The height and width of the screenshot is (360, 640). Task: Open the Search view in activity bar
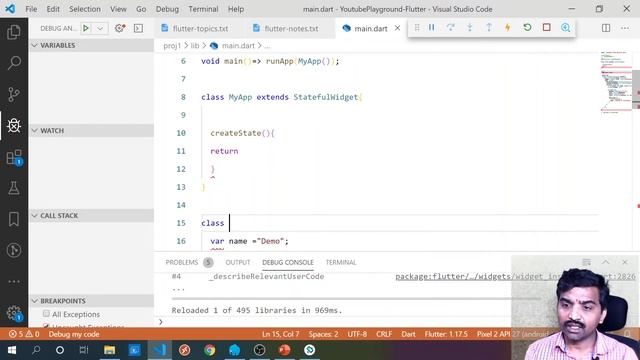click(14, 63)
